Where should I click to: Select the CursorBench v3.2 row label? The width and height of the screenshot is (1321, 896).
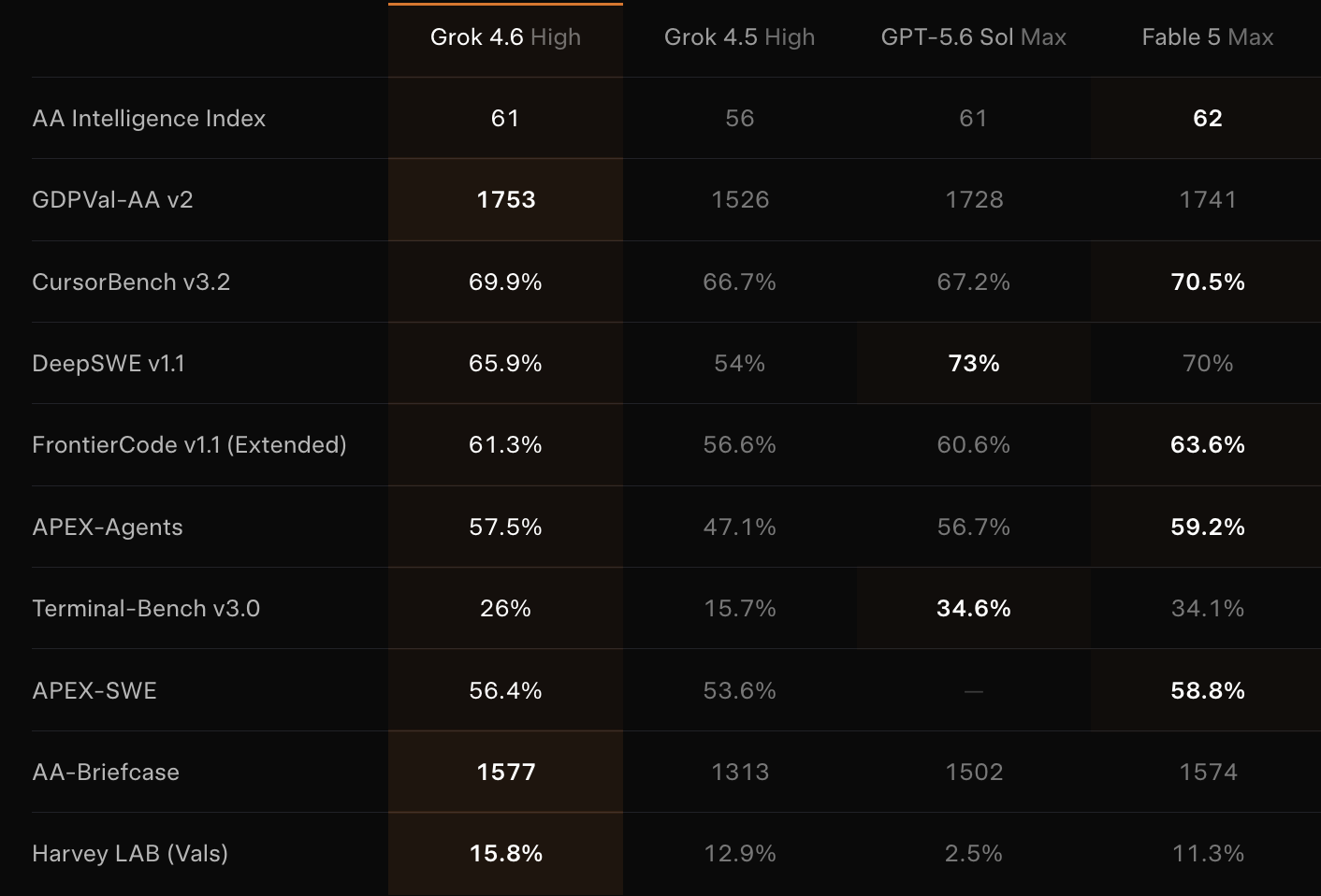131,282
